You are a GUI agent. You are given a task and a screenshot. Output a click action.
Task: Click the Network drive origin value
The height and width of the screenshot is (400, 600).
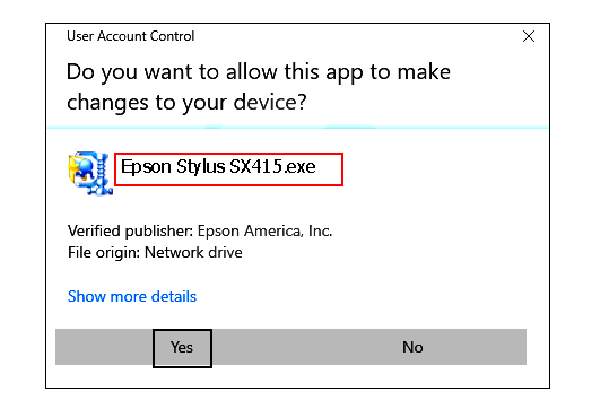(x=194, y=253)
